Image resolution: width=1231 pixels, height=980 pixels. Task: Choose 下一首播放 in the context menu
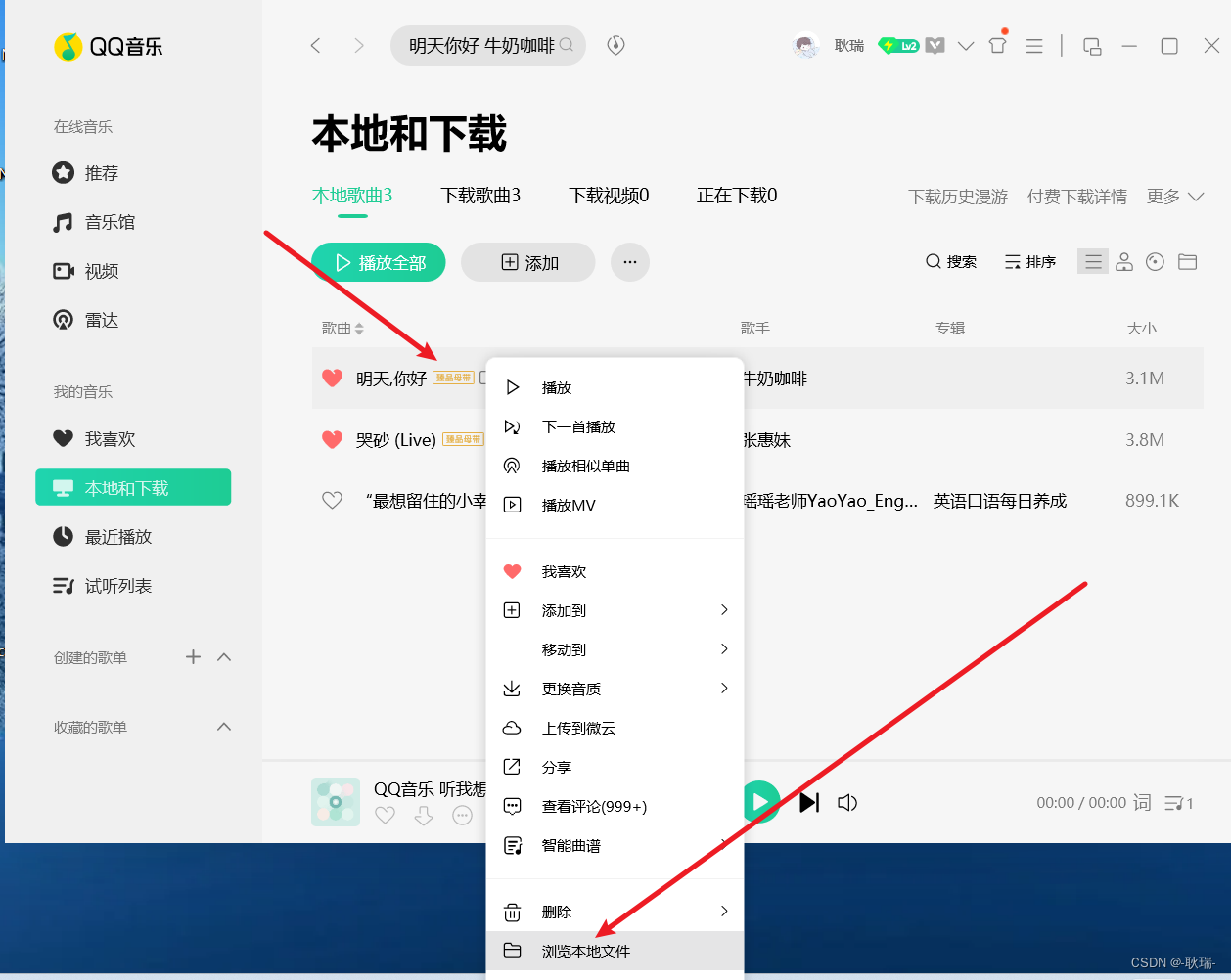615,426
